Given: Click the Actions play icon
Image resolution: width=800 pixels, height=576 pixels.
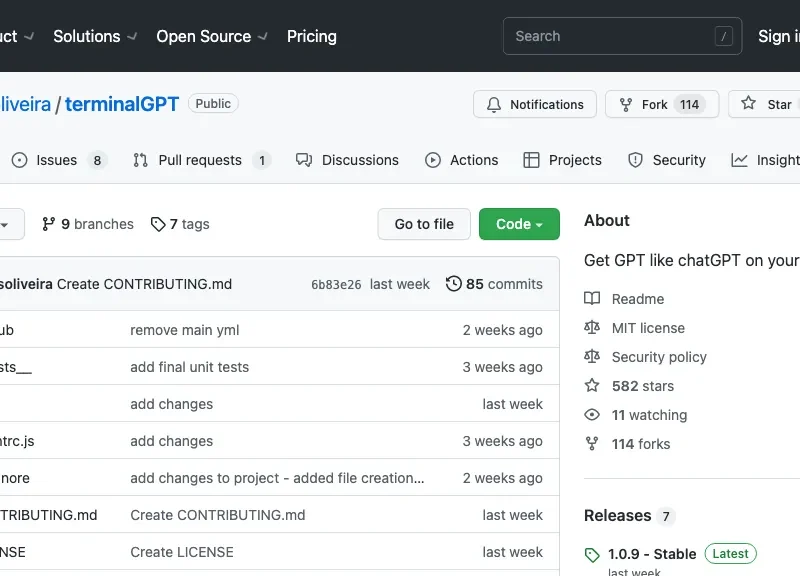Looking at the screenshot, I should (x=433, y=160).
